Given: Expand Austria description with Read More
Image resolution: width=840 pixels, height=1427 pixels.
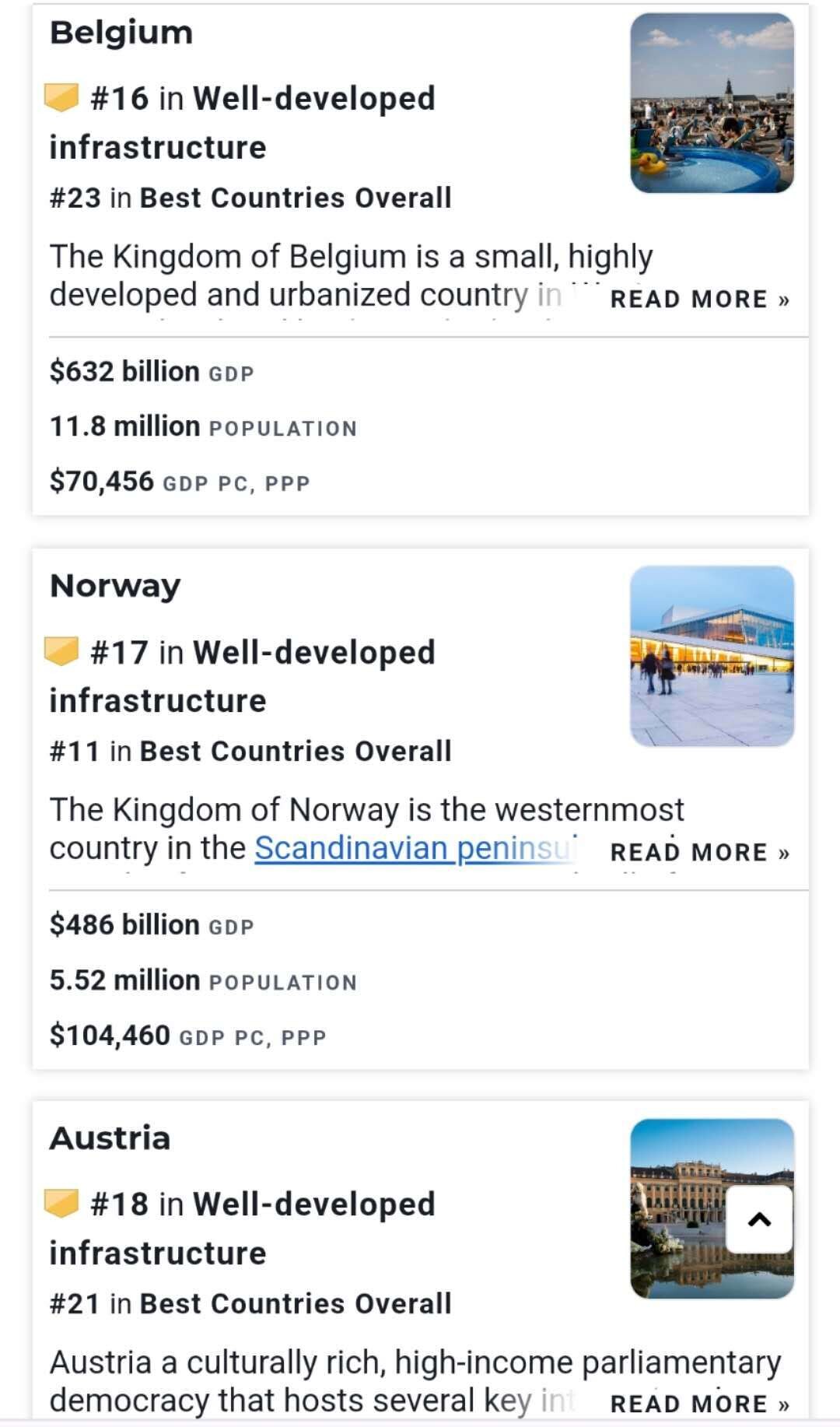Looking at the screenshot, I should 699,1404.
